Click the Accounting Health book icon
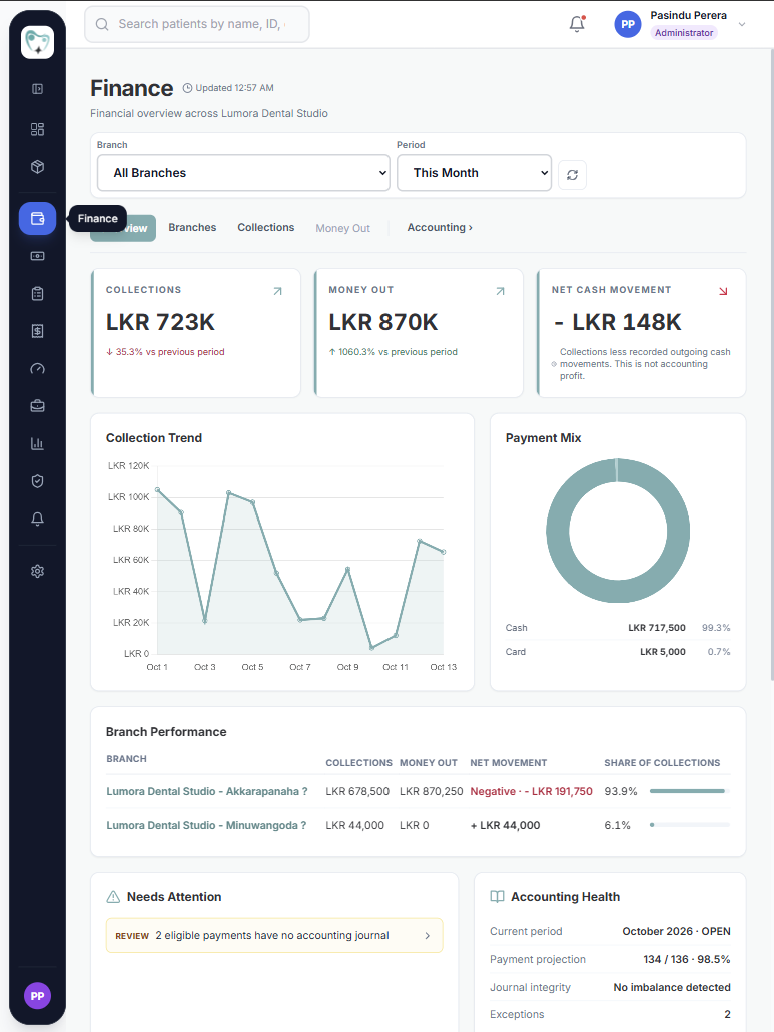This screenshot has width=774, height=1032. [498, 897]
